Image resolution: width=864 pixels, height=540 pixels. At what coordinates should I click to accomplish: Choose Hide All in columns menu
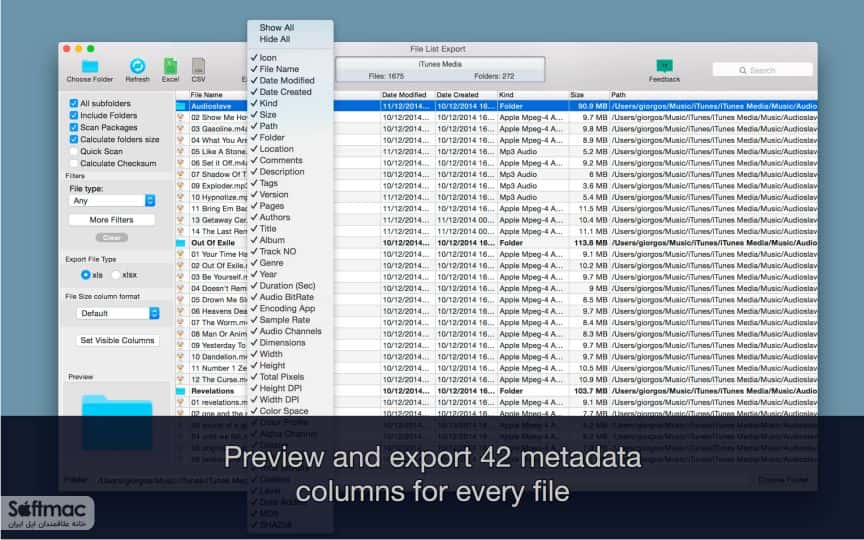click(x=274, y=39)
